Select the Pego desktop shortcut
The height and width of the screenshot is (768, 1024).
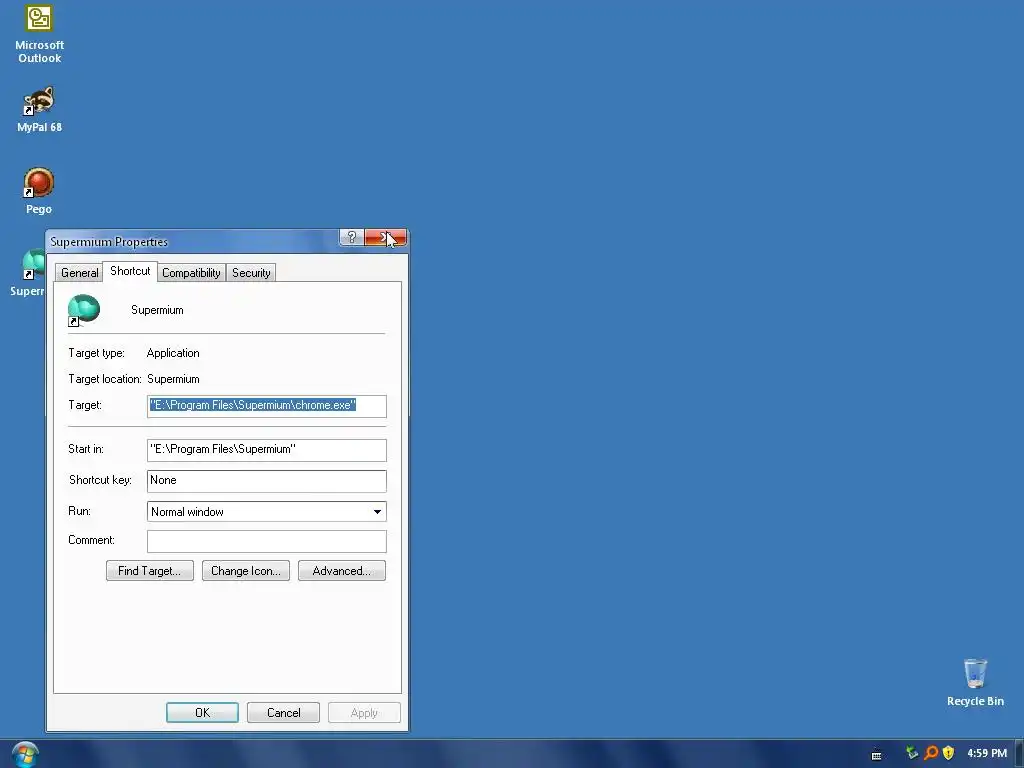tap(39, 191)
